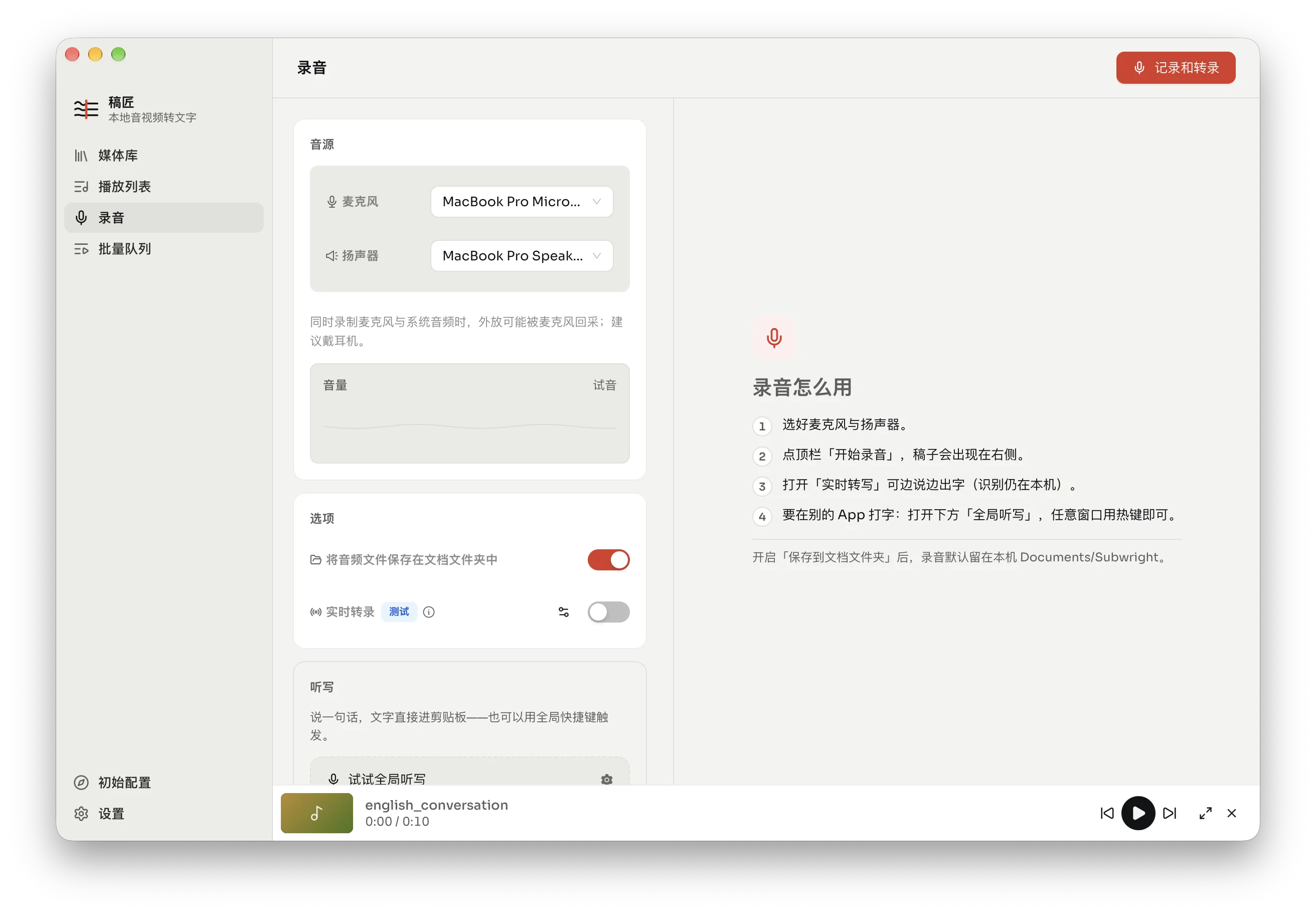Open 实时转录 adjustment sliders icon
This screenshot has height=915, width=1316.
[x=563, y=612]
